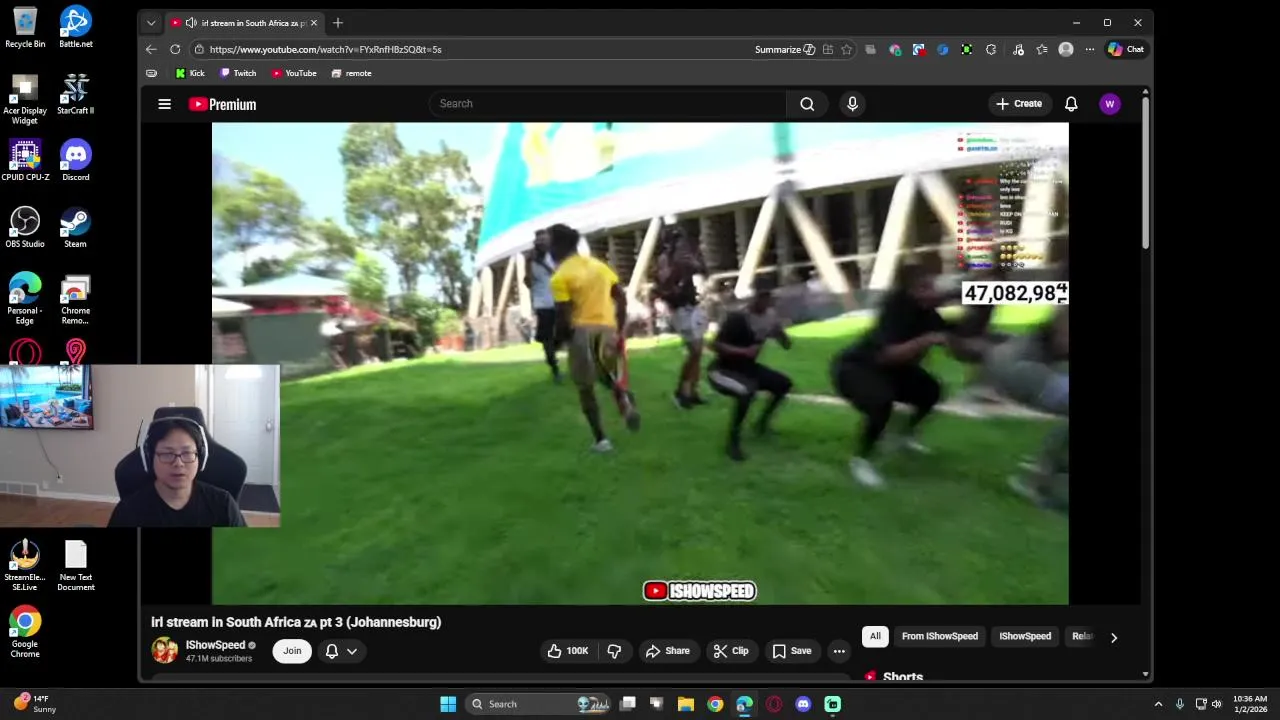Open the Windows Start menu
Image resolution: width=1280 pixels, height=720 pixels.
tap(448, 704)
